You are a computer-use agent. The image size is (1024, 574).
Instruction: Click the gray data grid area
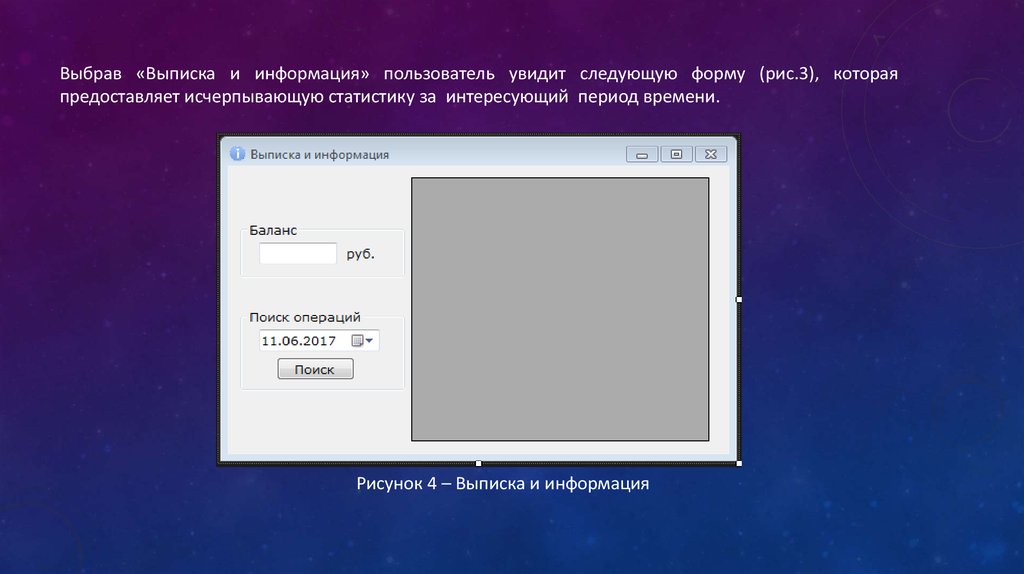[560, 309]
